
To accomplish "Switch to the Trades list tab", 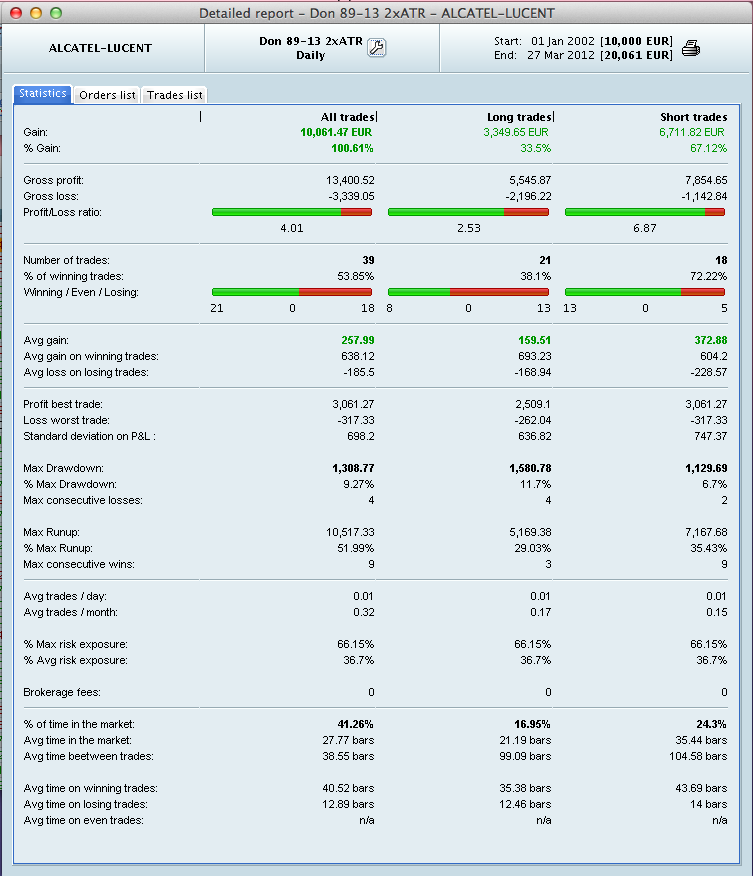I will pyautogui.click(x=174, y=95).
